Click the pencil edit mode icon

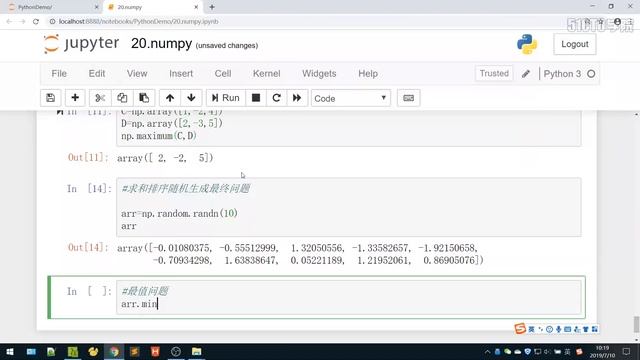point(526,74)
